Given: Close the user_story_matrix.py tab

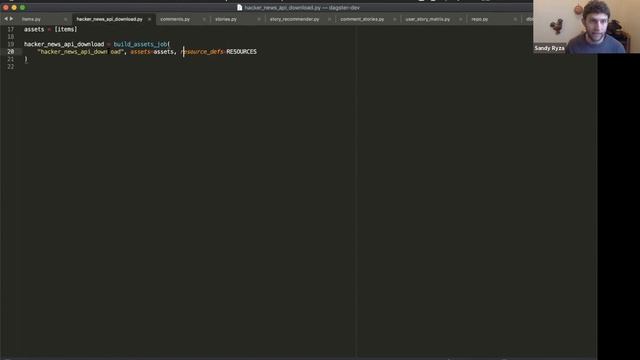Looking at the screenshot, I should coord(461,19).
